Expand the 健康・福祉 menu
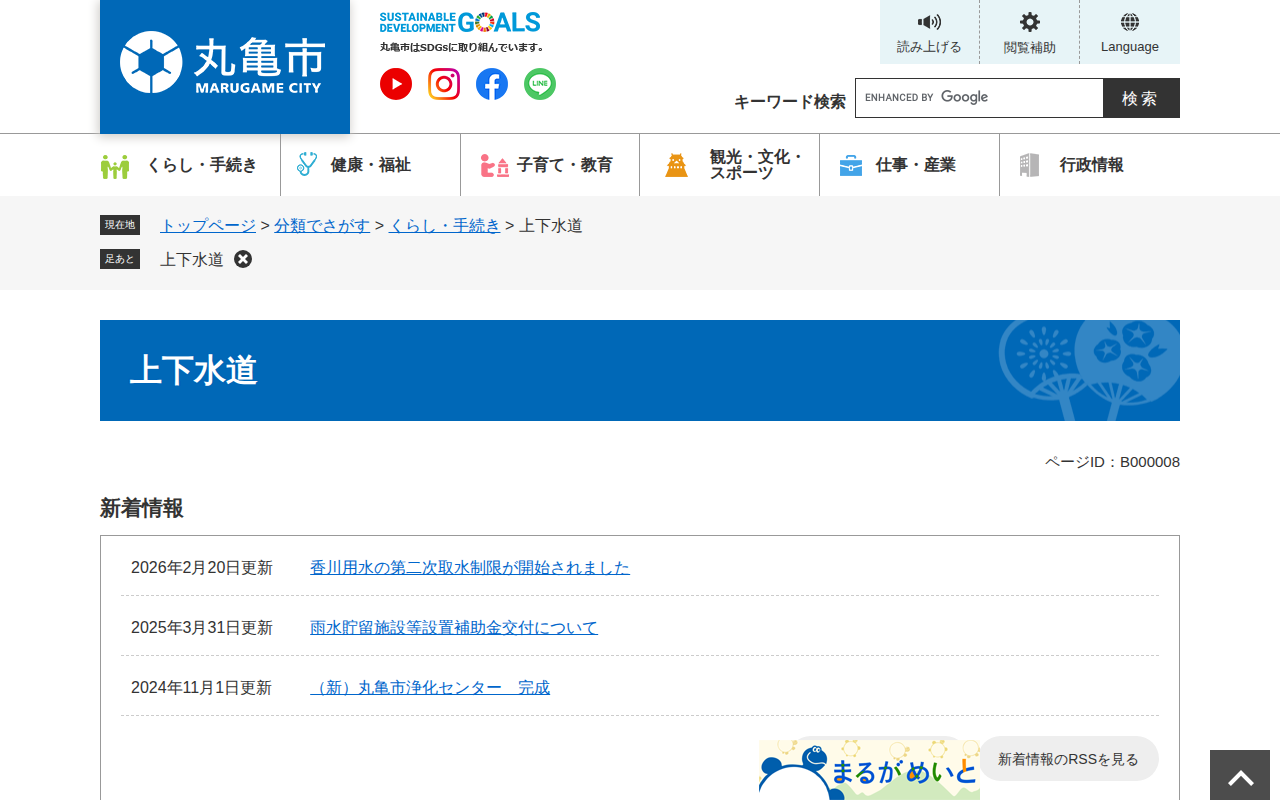This screenshot has height=800, width=1280. point(370,165)
